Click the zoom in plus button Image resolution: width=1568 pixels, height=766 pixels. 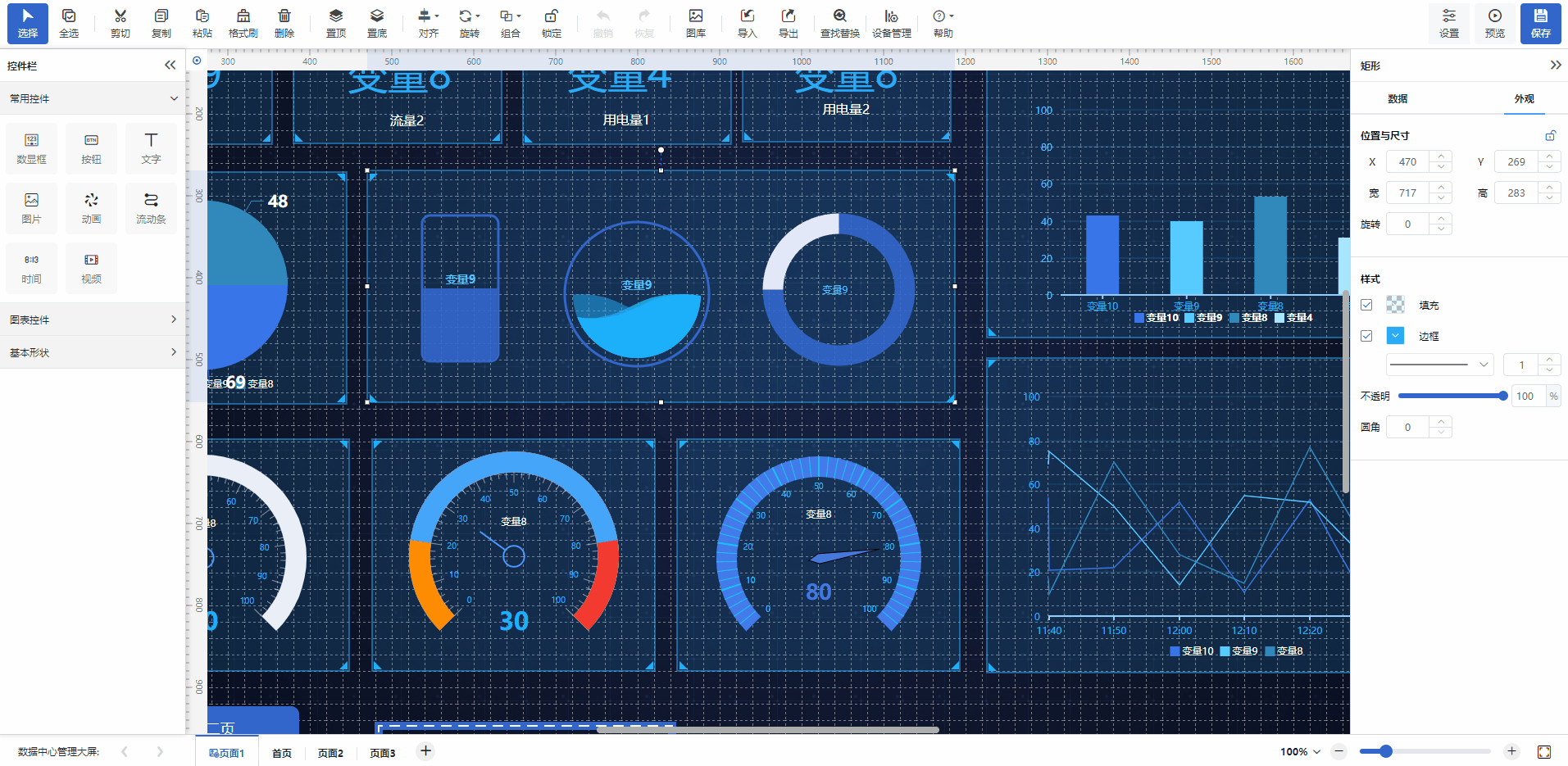coord(1511,751)
